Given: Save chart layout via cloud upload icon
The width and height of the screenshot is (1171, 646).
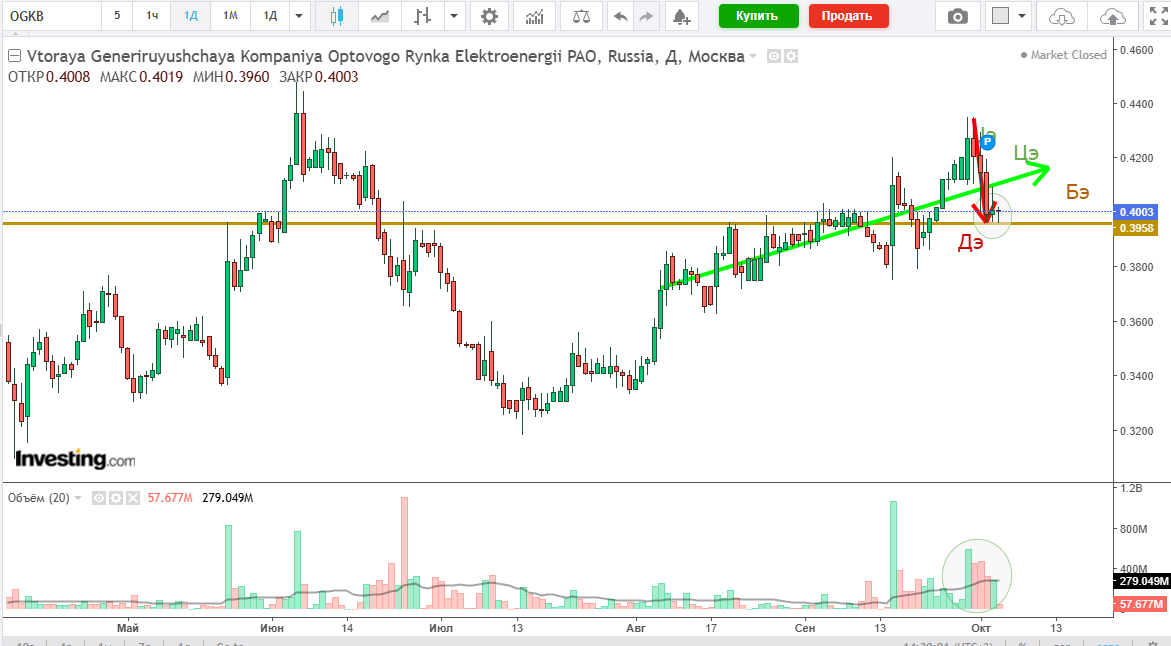Looking at the screenshot, I should point(1112,16).
